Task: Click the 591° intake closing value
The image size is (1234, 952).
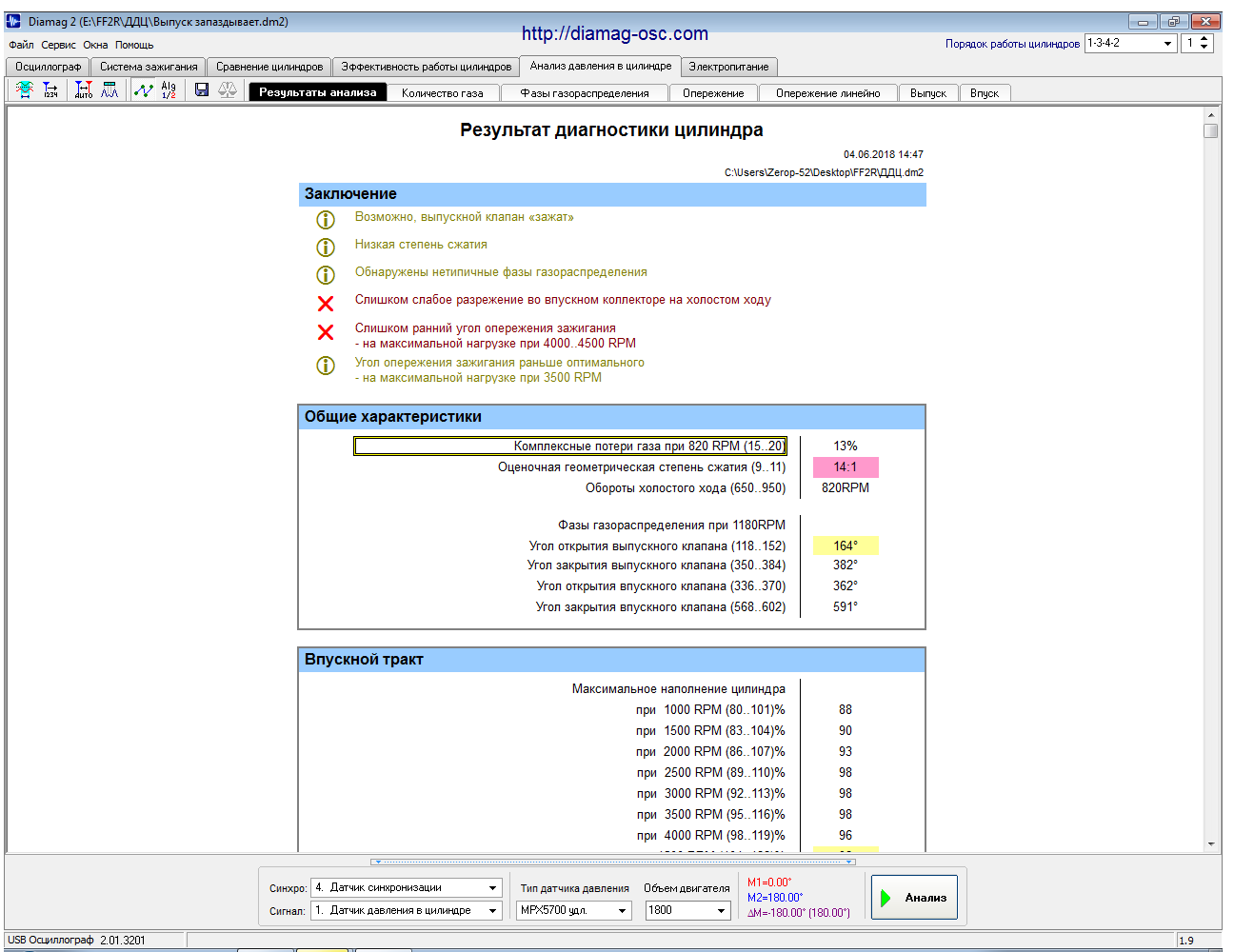Action: coord(846,606)
